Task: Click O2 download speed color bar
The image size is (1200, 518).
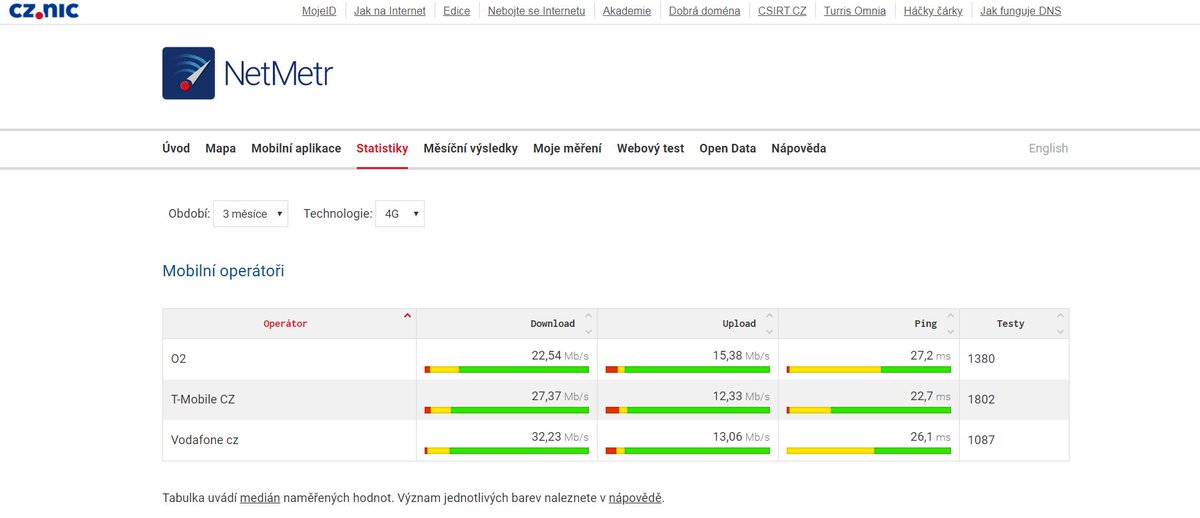Action: tap(507, 369)
